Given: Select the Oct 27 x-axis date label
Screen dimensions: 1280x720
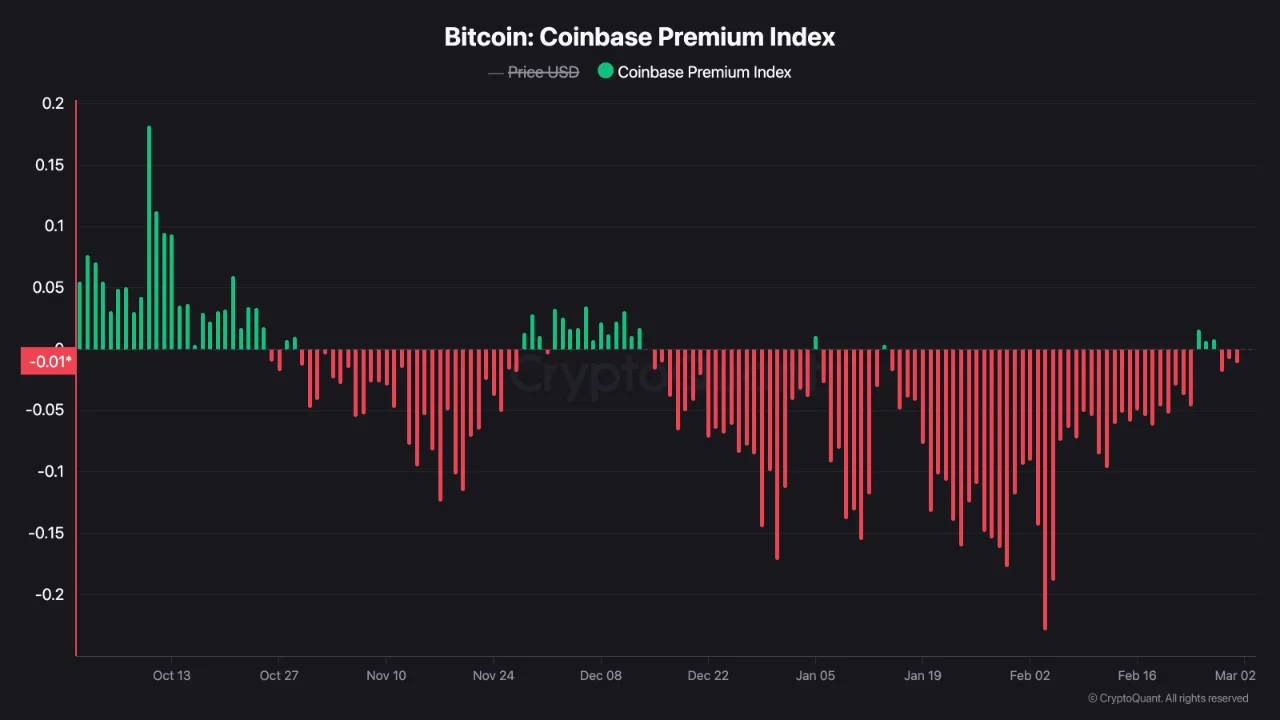Looking at the screenshot, I should pyautogui.click(x=279, y=675).
